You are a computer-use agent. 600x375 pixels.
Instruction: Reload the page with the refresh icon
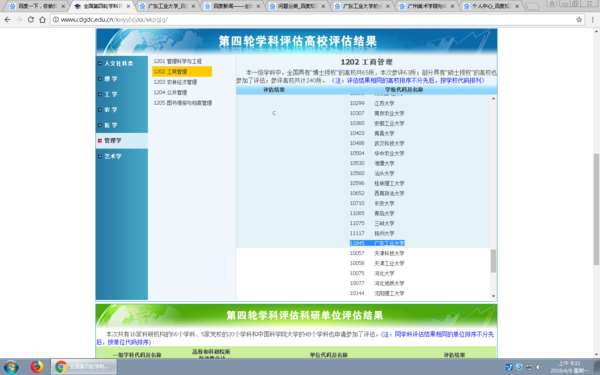point(31,20)
